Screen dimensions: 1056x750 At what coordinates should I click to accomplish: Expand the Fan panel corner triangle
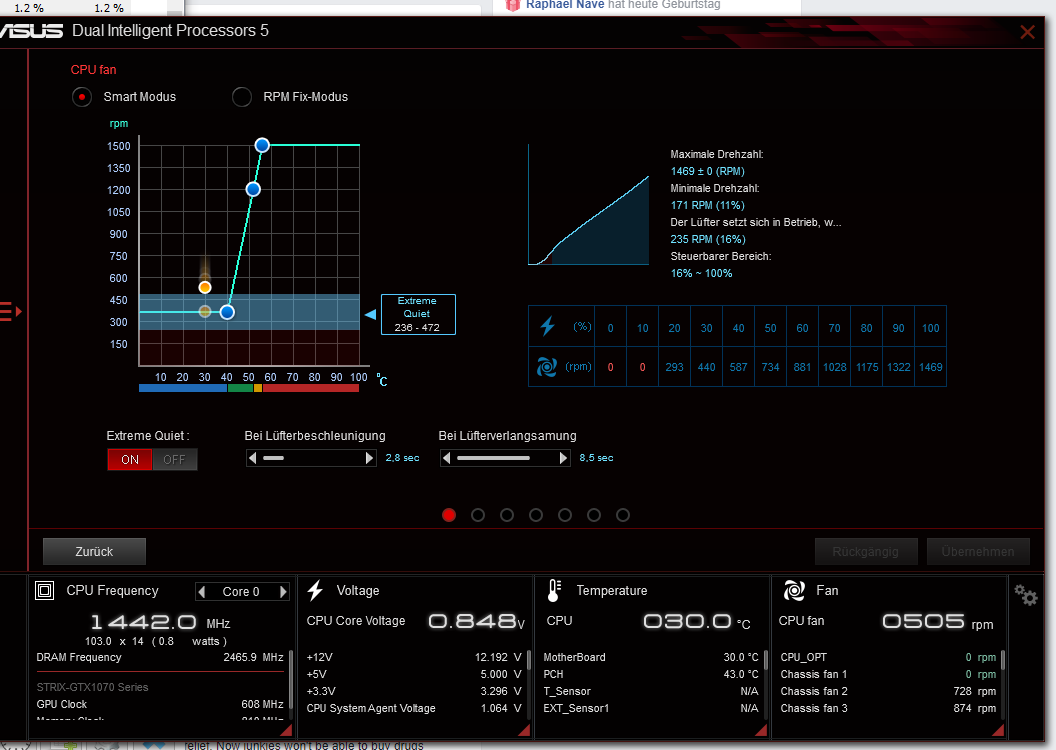(x=998, y=730)
